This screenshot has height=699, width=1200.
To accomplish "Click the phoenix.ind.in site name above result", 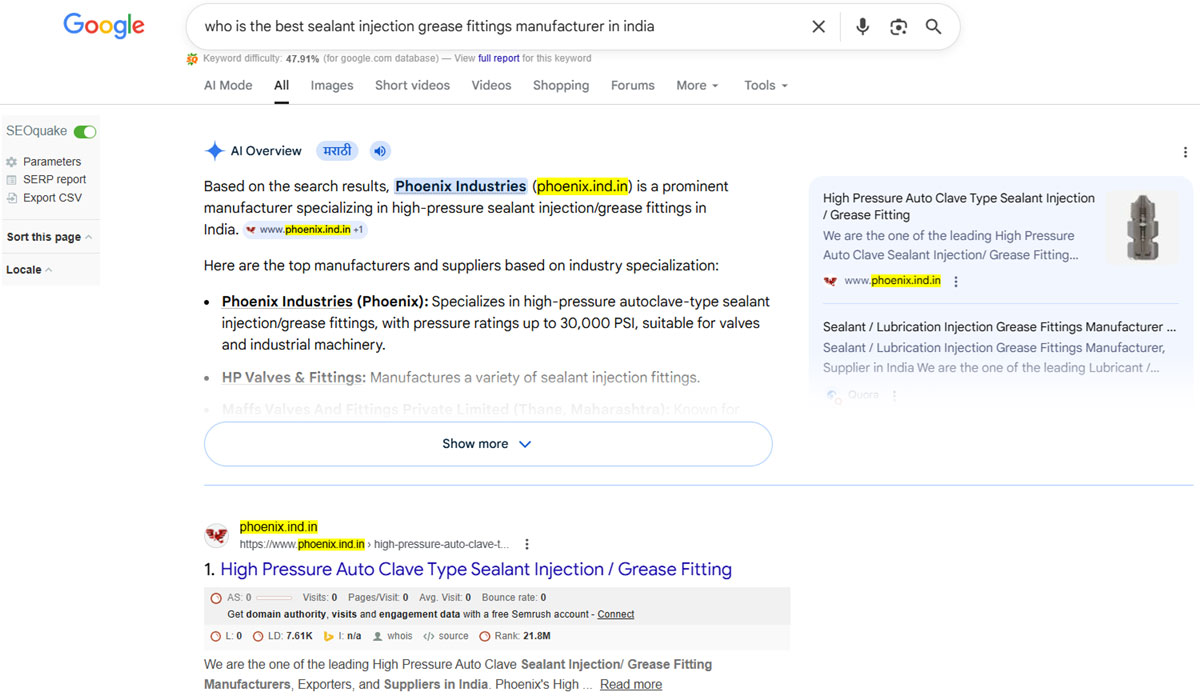I will click(279, 527).
